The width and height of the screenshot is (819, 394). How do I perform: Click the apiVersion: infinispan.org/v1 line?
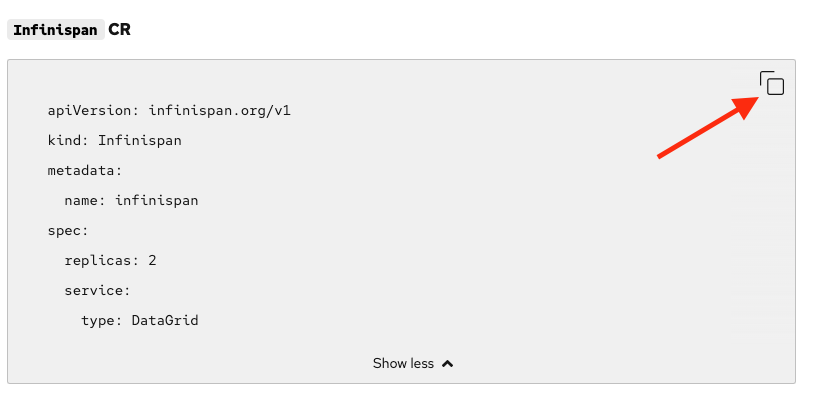(169, 111)
